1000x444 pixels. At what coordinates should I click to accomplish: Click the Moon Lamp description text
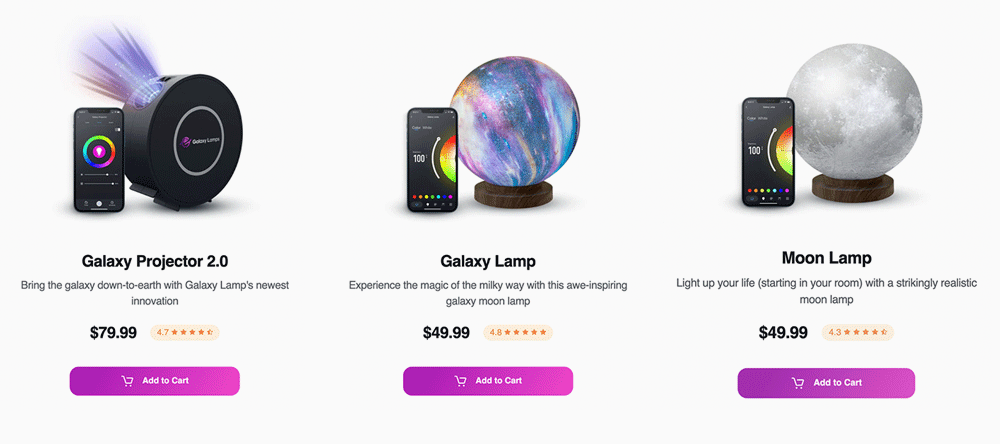(826, 291)
